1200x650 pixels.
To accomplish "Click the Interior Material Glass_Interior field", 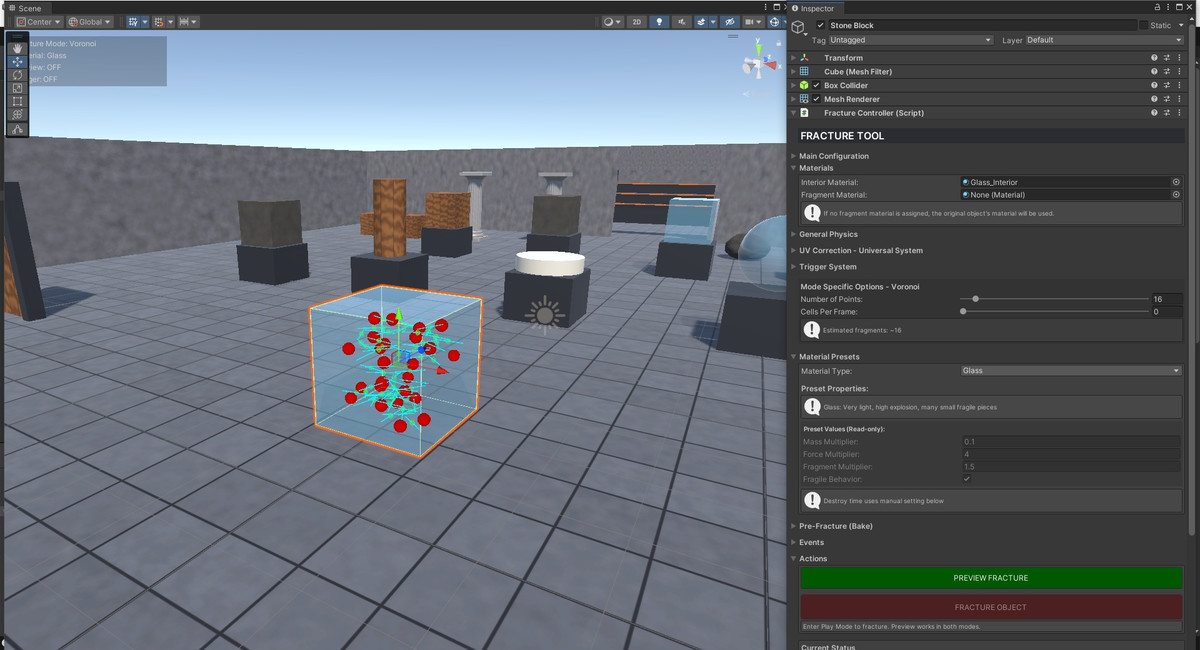I will (x=1064, y=182).
